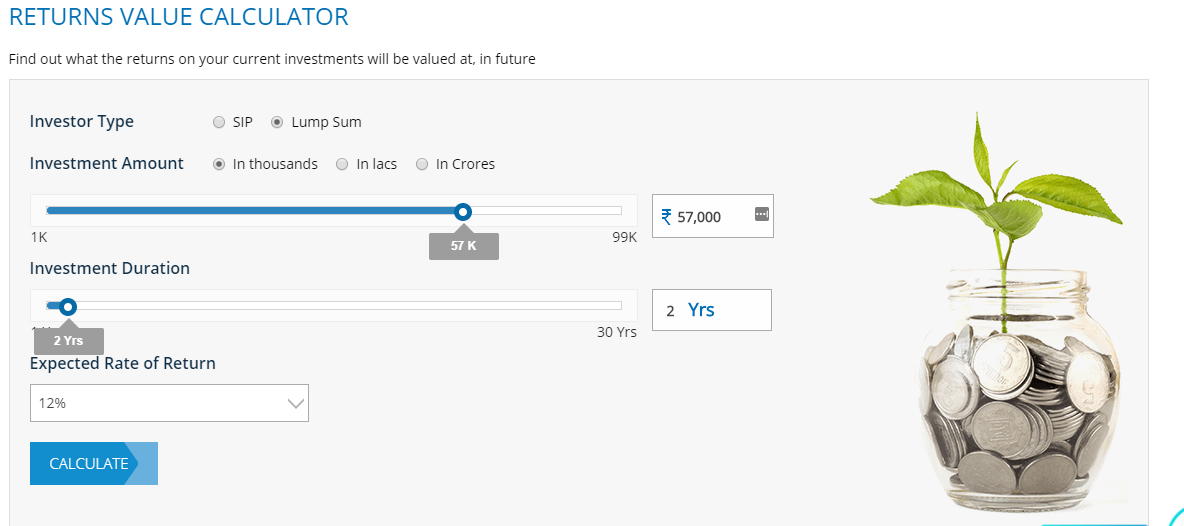The image size is (1184, 526).
Task: Click the 2 Yrs slider tooltip
Action: 68,341
